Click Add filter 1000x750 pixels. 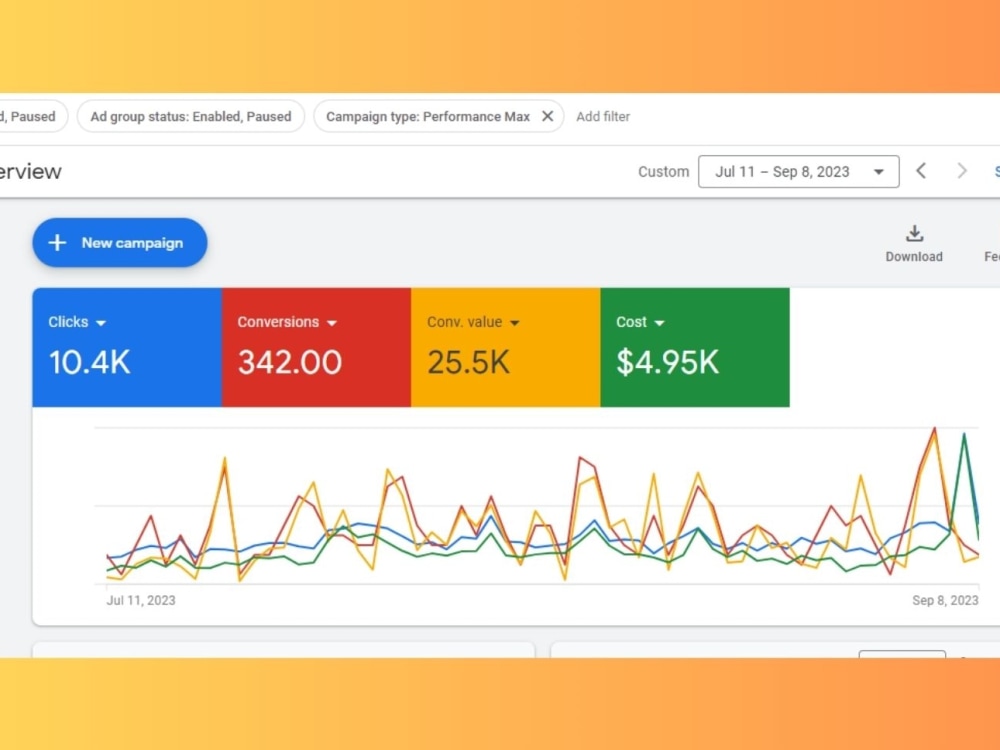point(603,117)
